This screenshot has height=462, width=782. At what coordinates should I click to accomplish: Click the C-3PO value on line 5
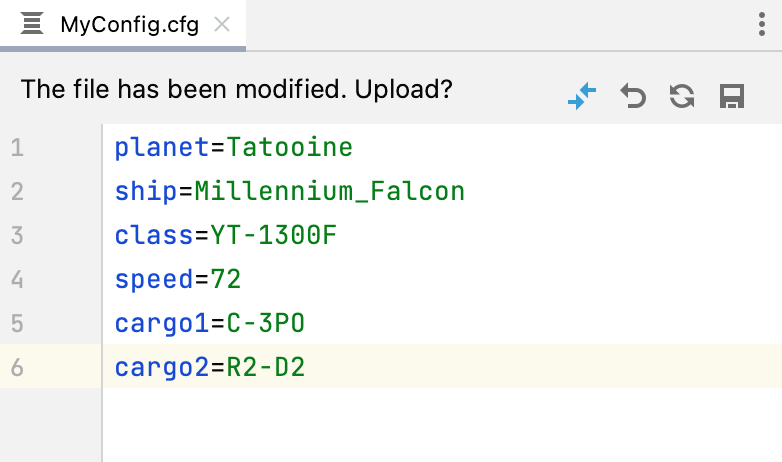click(x=264, y=323)
